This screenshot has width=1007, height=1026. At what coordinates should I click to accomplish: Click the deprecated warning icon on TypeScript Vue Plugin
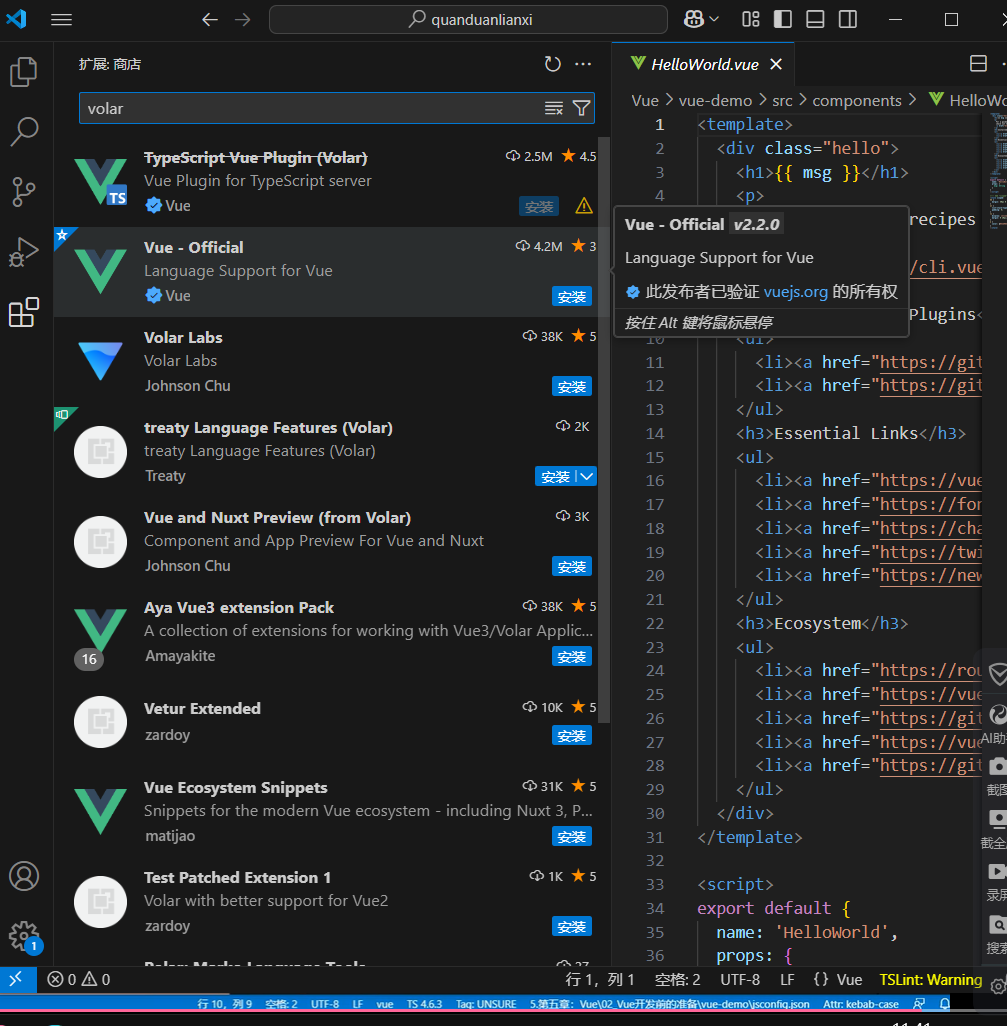(584, 207)
